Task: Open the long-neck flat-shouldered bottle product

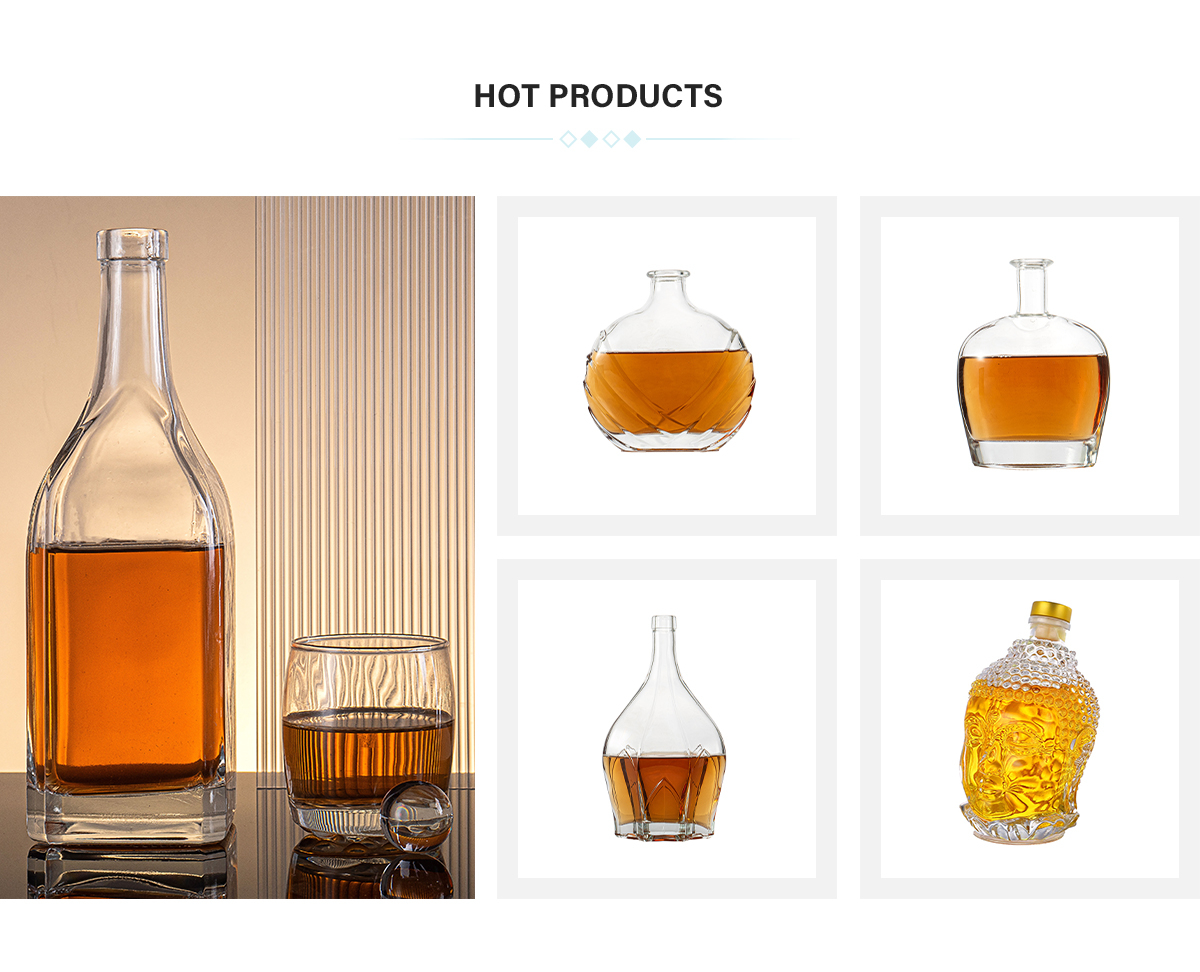Action: coord(1032,364)
